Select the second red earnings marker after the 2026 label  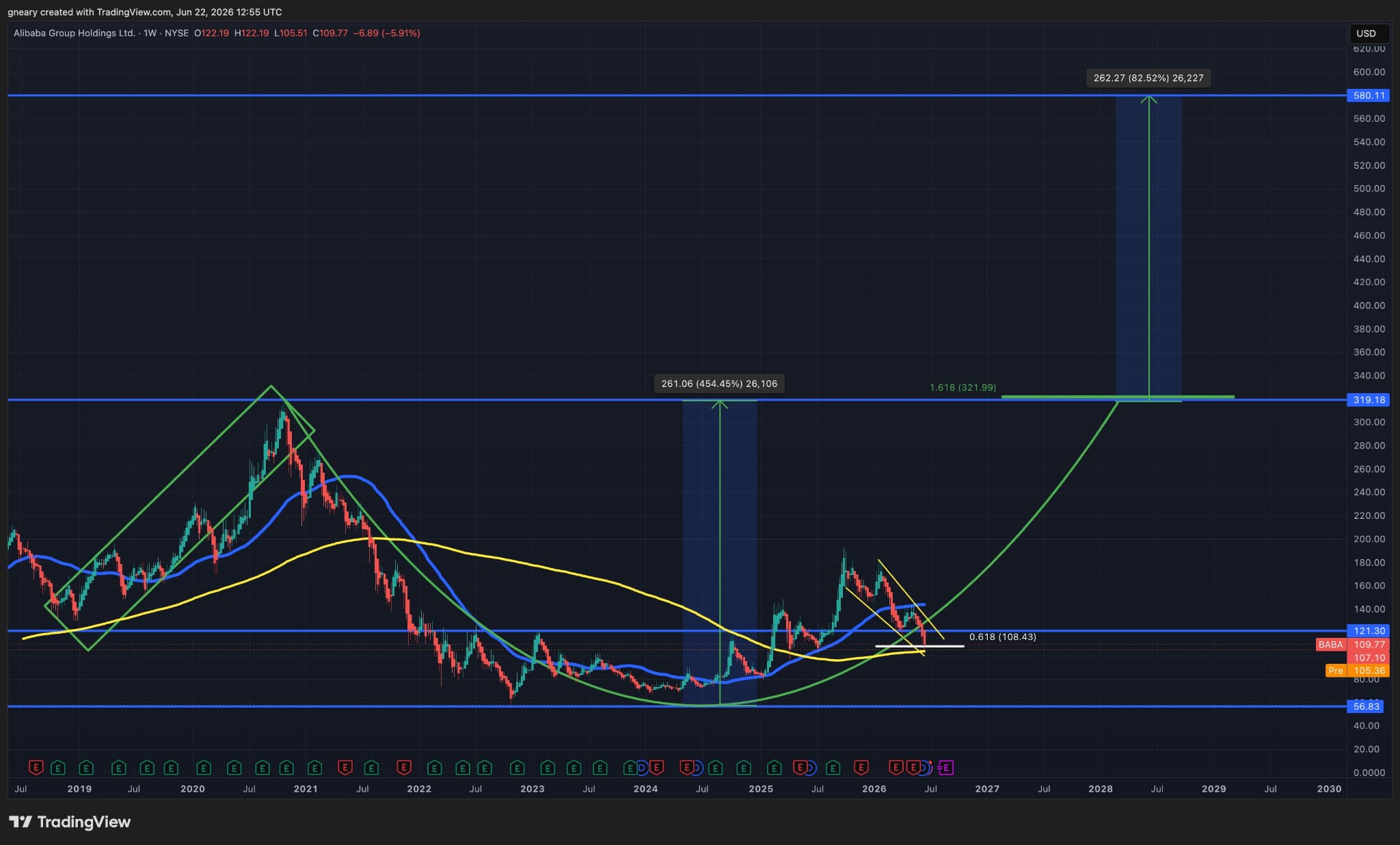pyautogui.click(x=912, y=768)
